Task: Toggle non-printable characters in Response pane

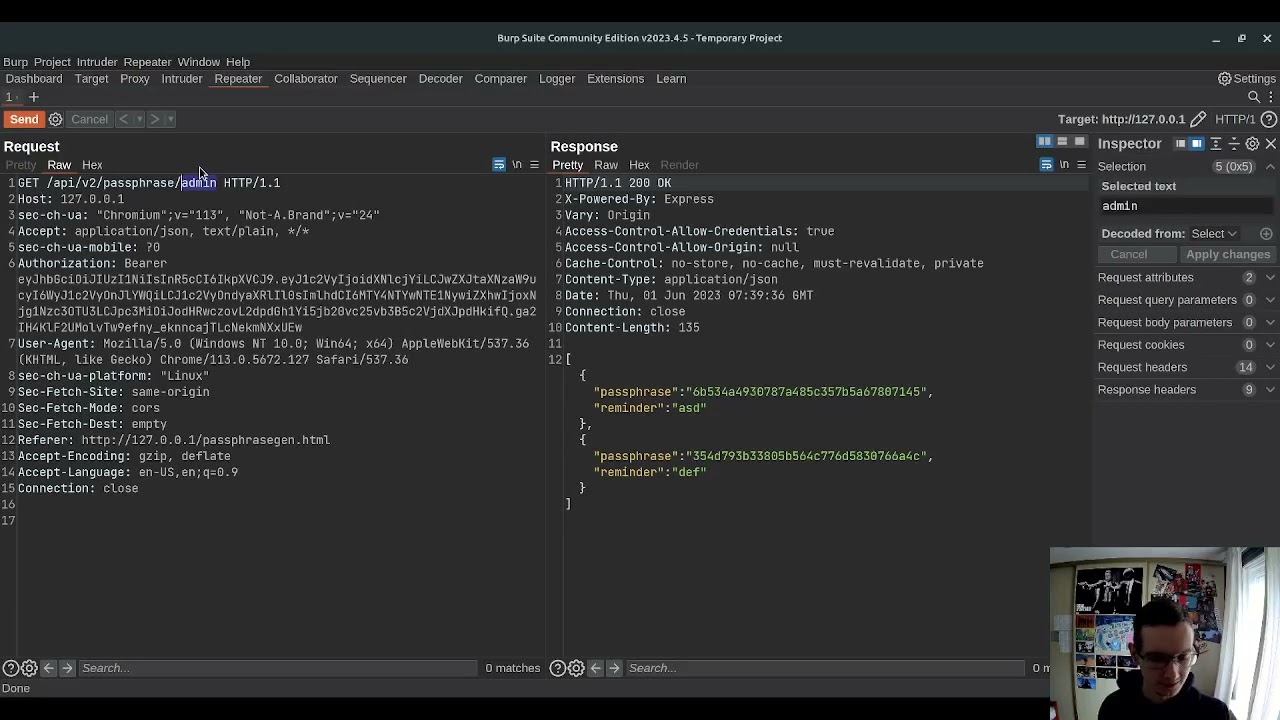Action: coord(1064,165)
